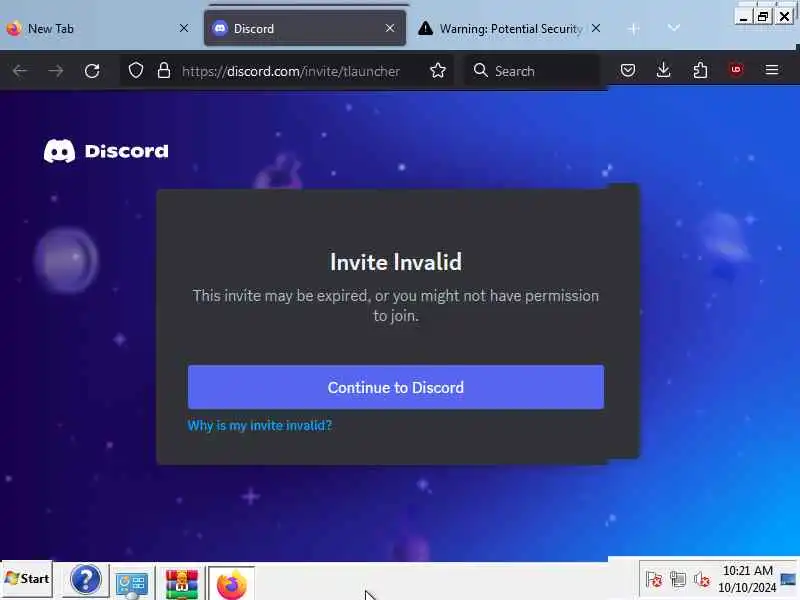Image resolution: width=800 pixels, height=600 pixels.
Task: Open the Why is my invite invalid link
Action: click(260, 426)
